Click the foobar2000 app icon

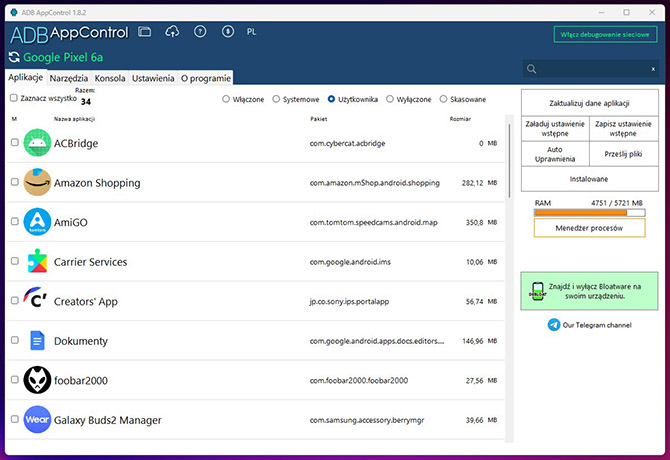pos(37,380)
